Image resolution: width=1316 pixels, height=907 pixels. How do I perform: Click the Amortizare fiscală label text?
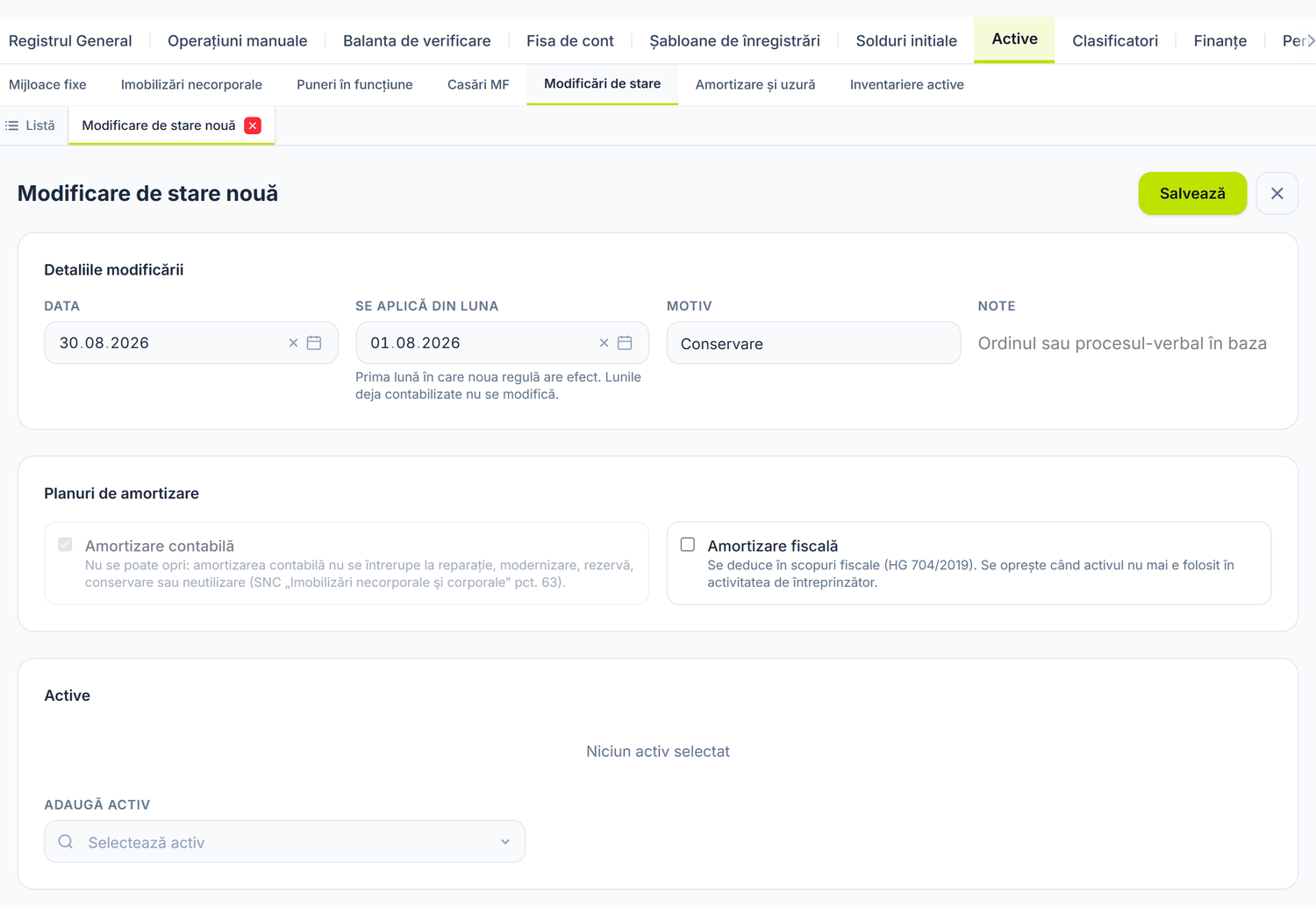[x=773, y=546]
